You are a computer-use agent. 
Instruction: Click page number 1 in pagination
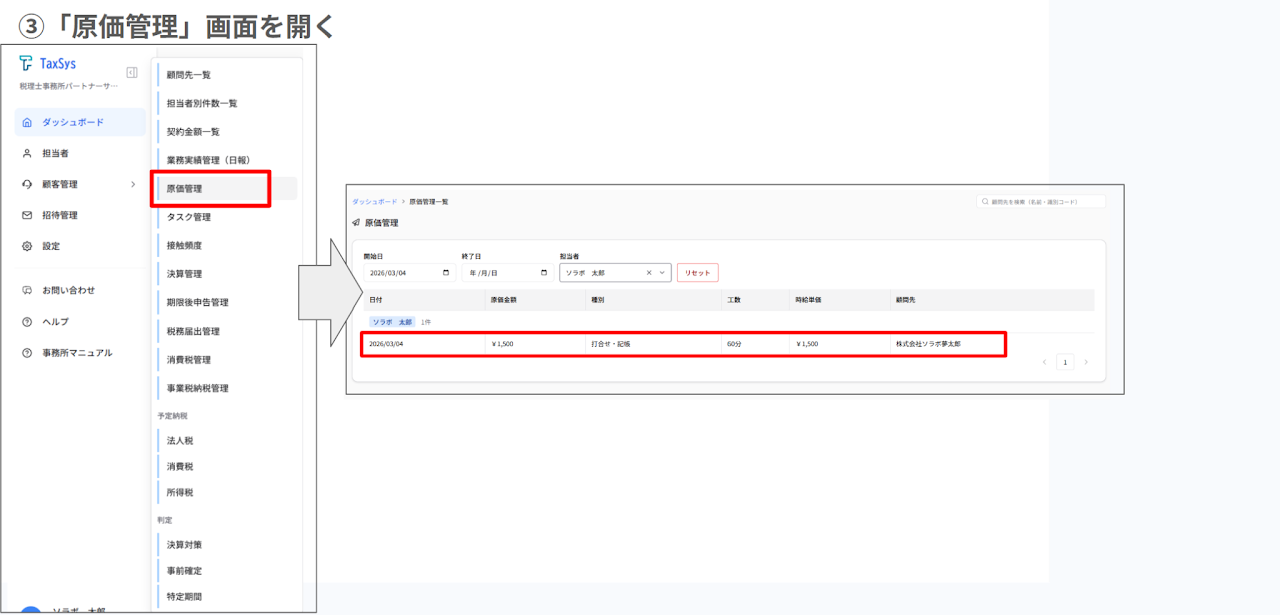pos(1065,362)
